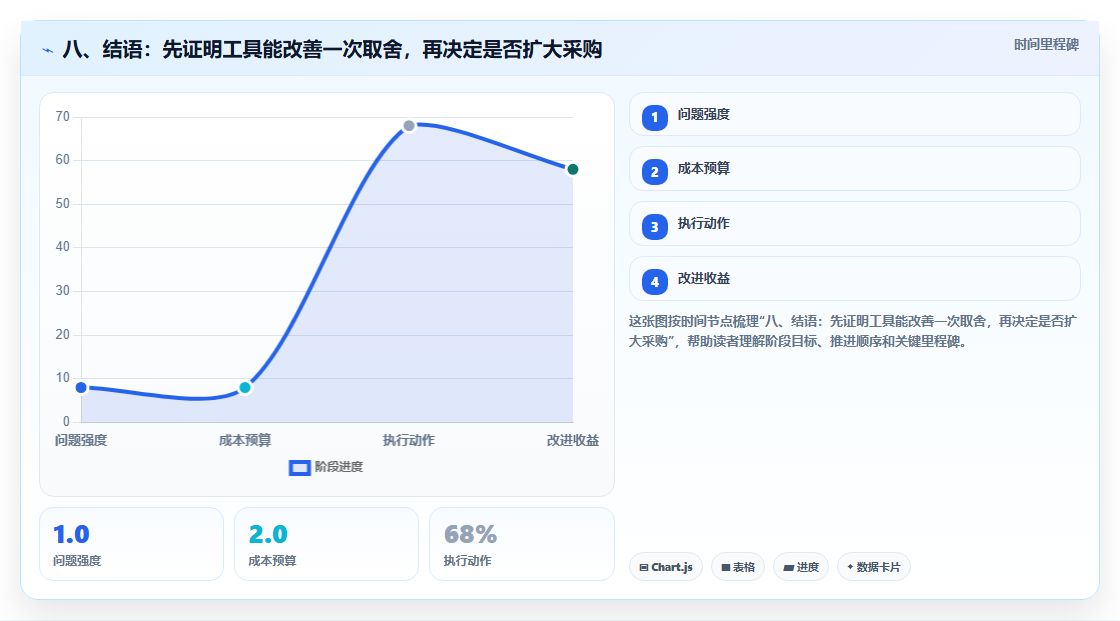The width and height of the screenshot is (1120, 621).
Task: Click y-axis value 40
Action: (63, 247)
